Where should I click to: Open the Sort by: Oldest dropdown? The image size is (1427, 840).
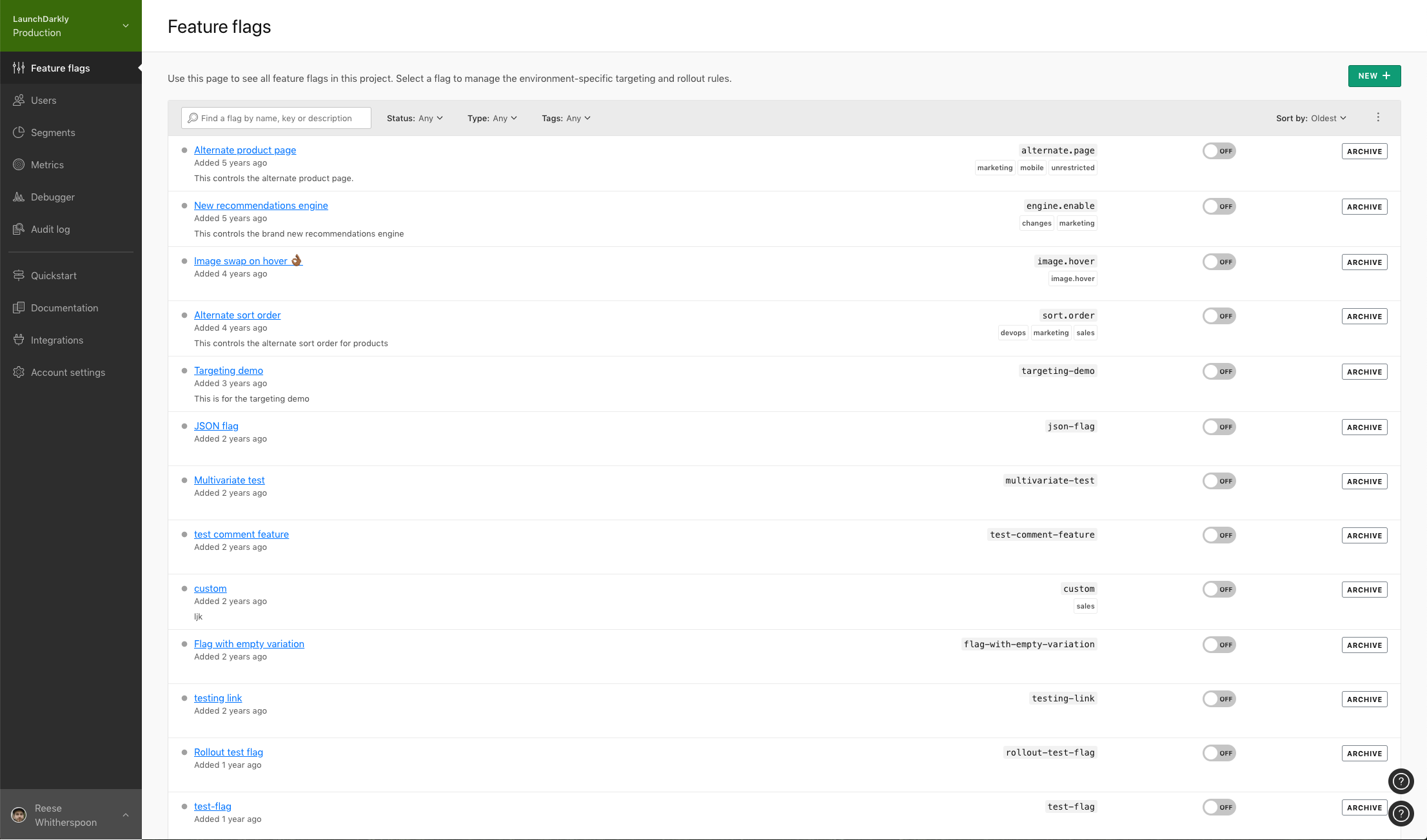coord(1311,118)
